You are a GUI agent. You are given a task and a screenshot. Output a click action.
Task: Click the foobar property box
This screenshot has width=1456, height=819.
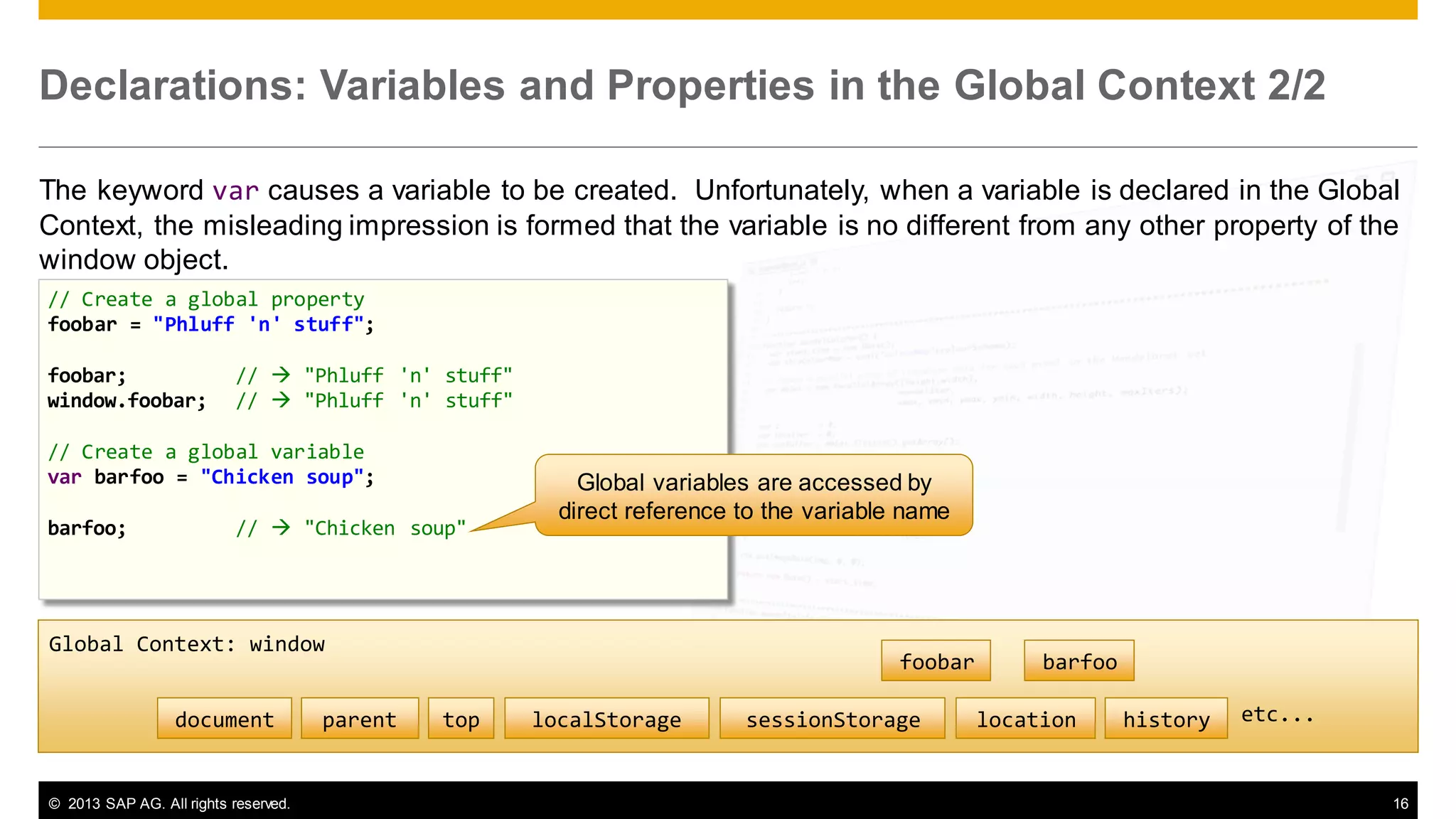[936, 660]
